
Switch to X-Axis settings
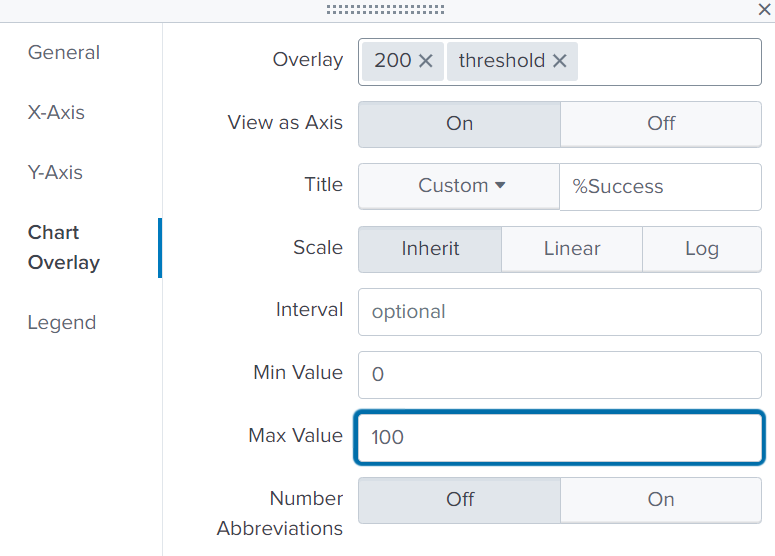(x=56, y=113)
